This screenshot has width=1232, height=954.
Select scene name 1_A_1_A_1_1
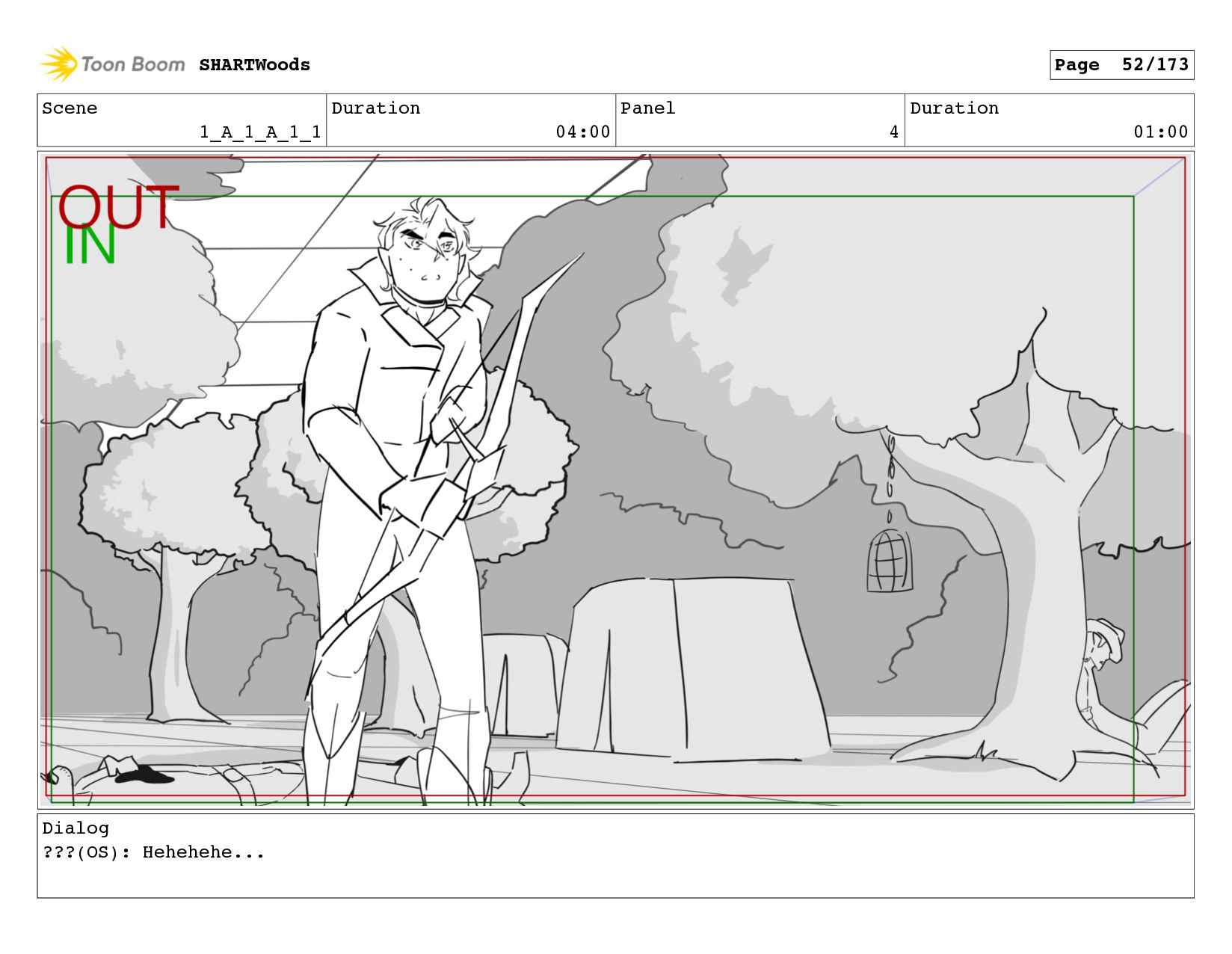click(260, 132)
